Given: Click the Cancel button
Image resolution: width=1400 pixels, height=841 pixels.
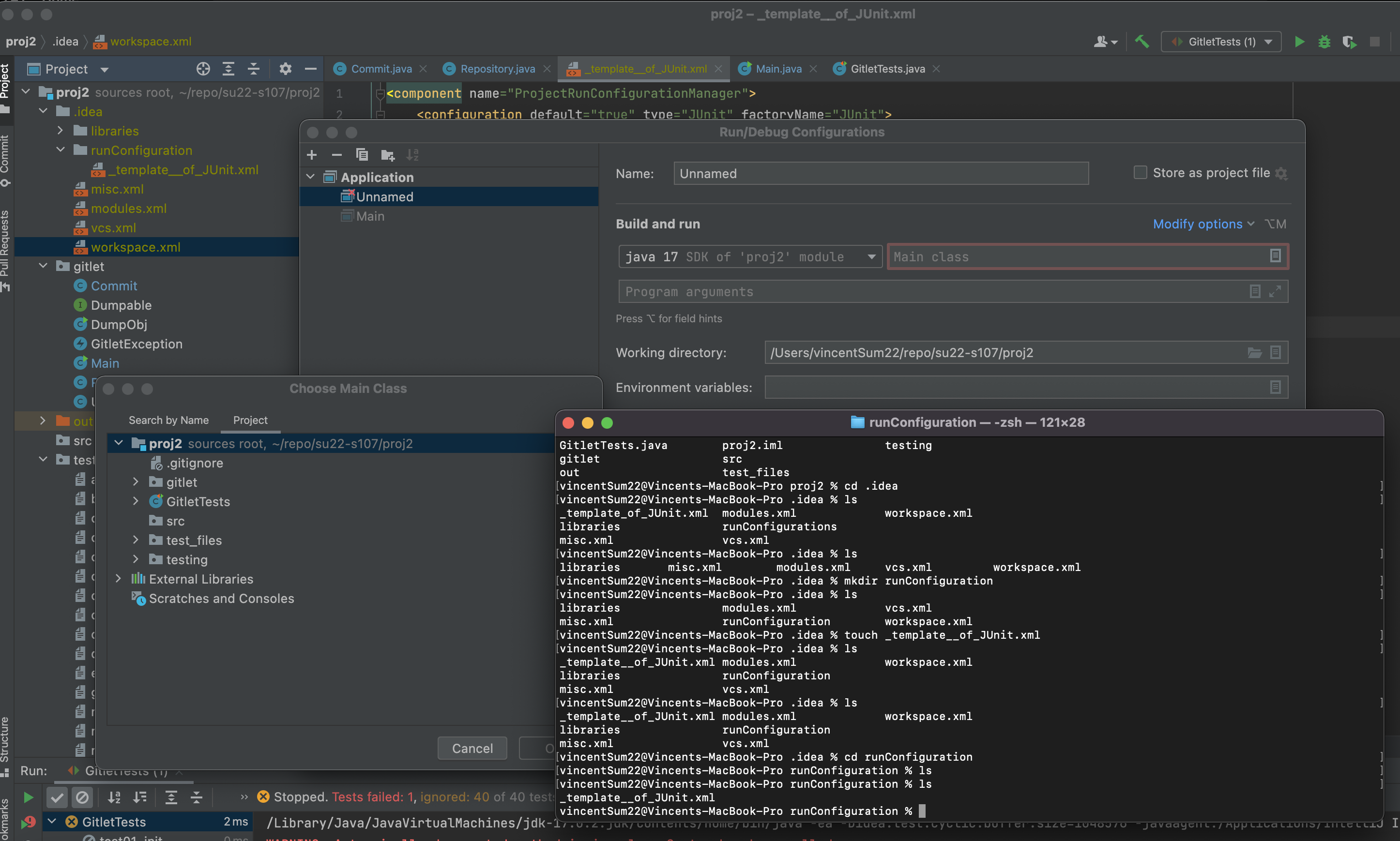Looking at the screenshot, I should tap(472, 749).
